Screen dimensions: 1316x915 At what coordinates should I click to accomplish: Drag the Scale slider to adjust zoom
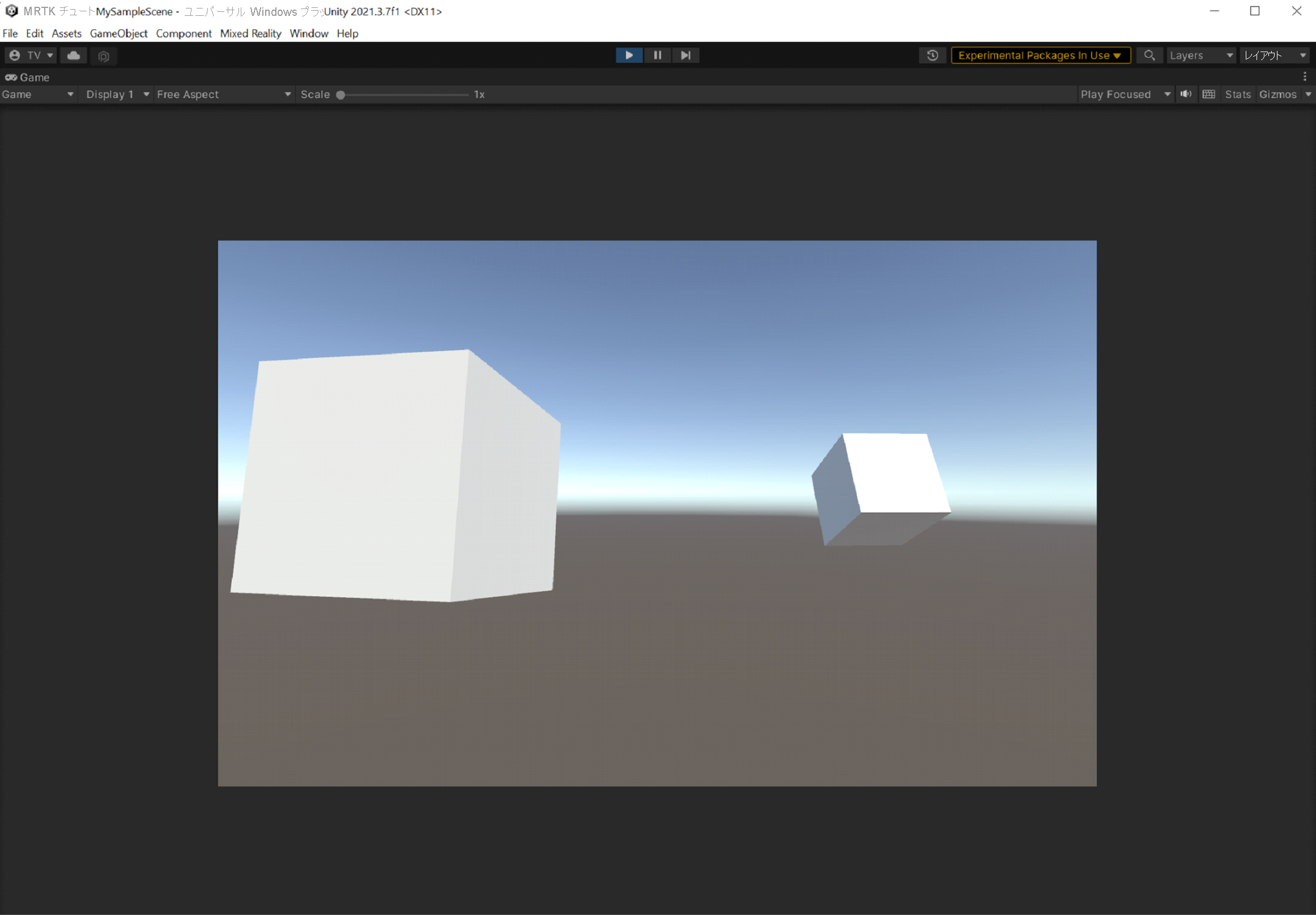[341, 94]
